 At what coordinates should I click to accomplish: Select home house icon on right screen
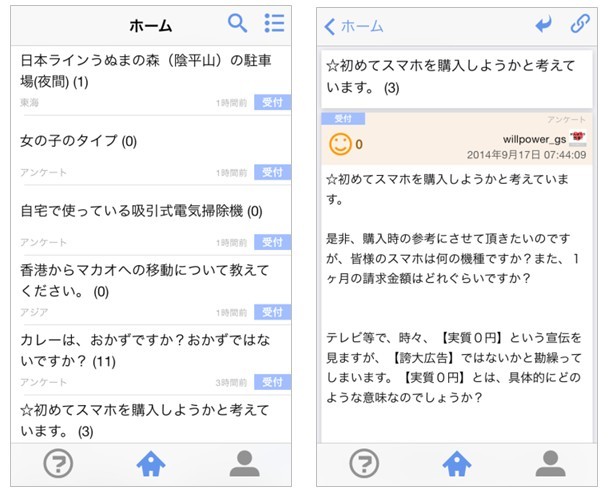[x=457, y=463]
